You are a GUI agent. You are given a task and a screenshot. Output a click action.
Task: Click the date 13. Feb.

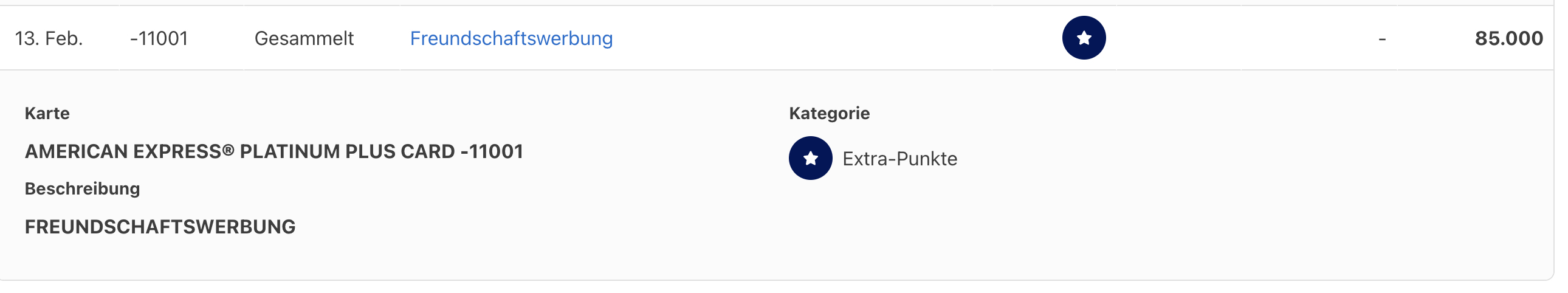[49, 38]
